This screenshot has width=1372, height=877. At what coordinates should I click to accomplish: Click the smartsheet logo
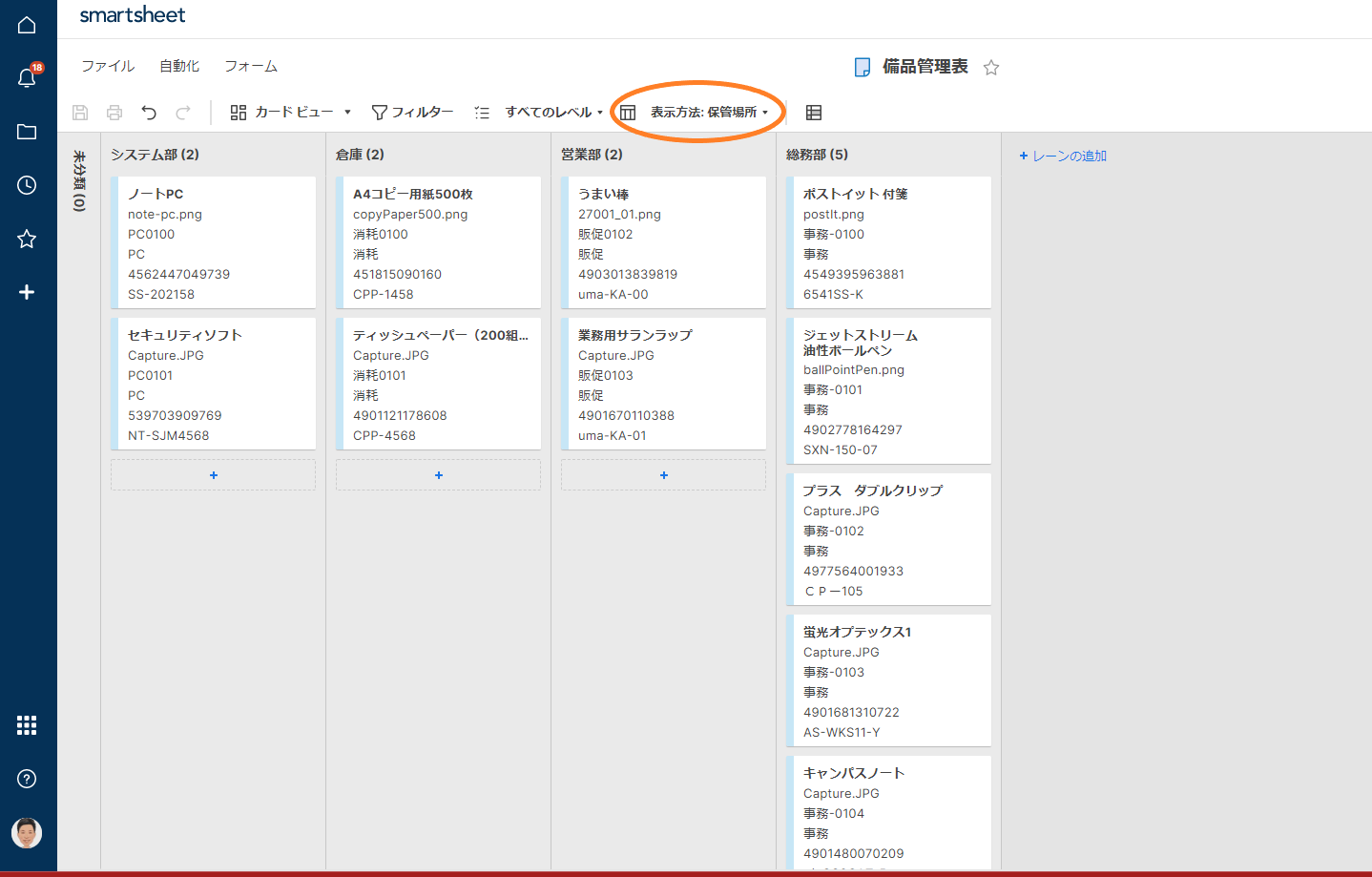point(133,15)
